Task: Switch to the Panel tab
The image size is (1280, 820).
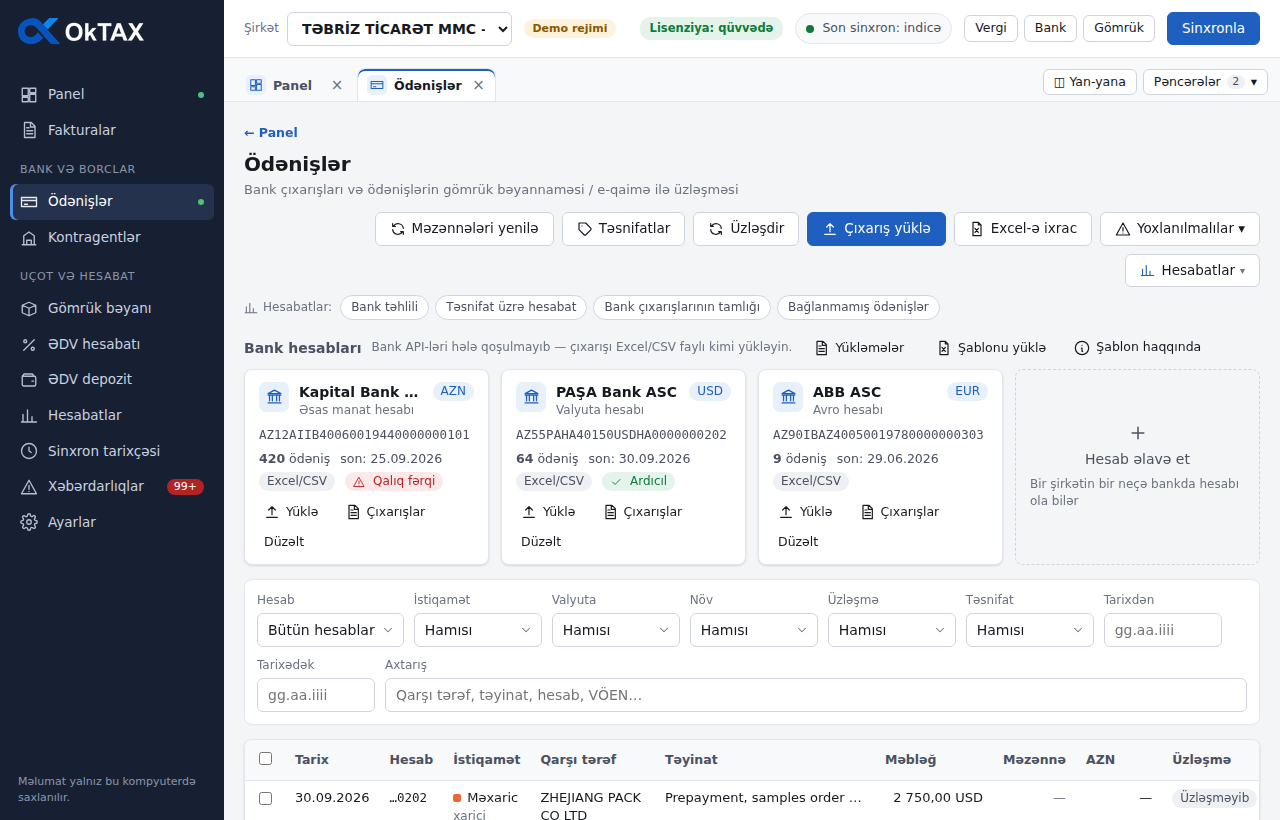Action: pos(292,85)
